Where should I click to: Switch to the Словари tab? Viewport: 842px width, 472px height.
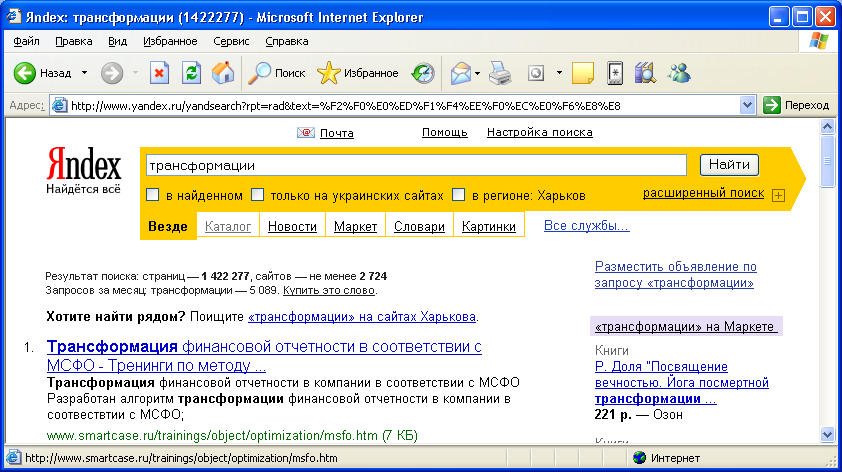point(419,227)
